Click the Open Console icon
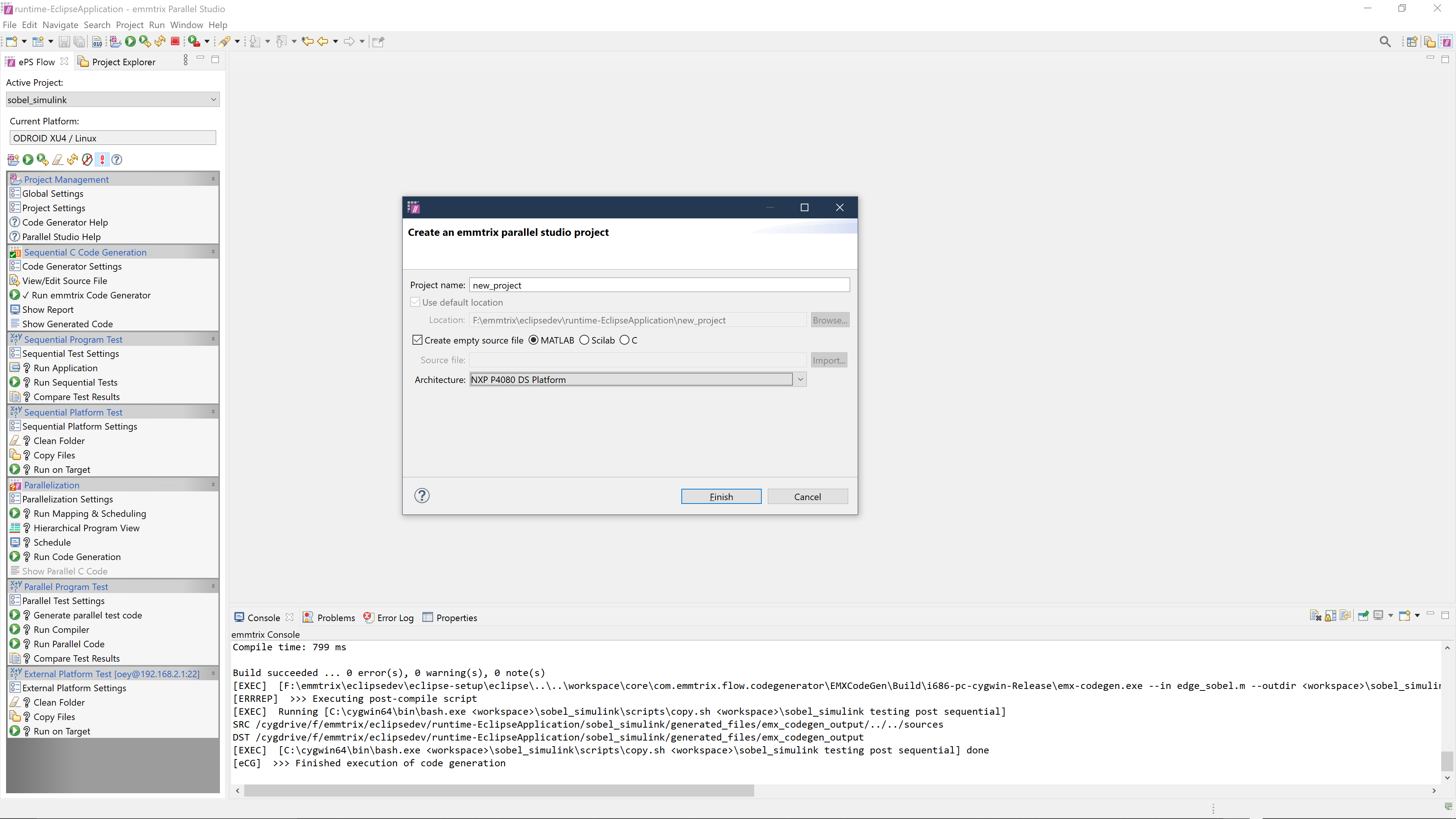This screenshot has height=819, width=1456. 1404,615
